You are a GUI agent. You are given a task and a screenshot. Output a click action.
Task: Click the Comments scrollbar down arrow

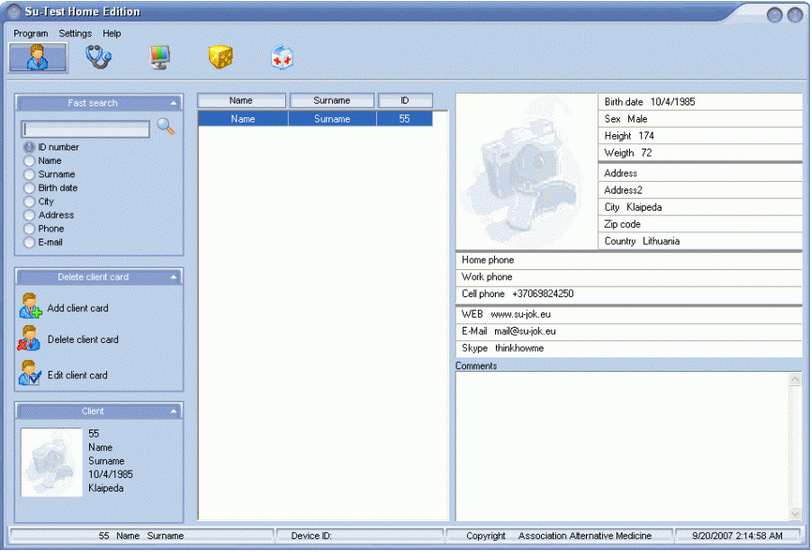point(795,513)
